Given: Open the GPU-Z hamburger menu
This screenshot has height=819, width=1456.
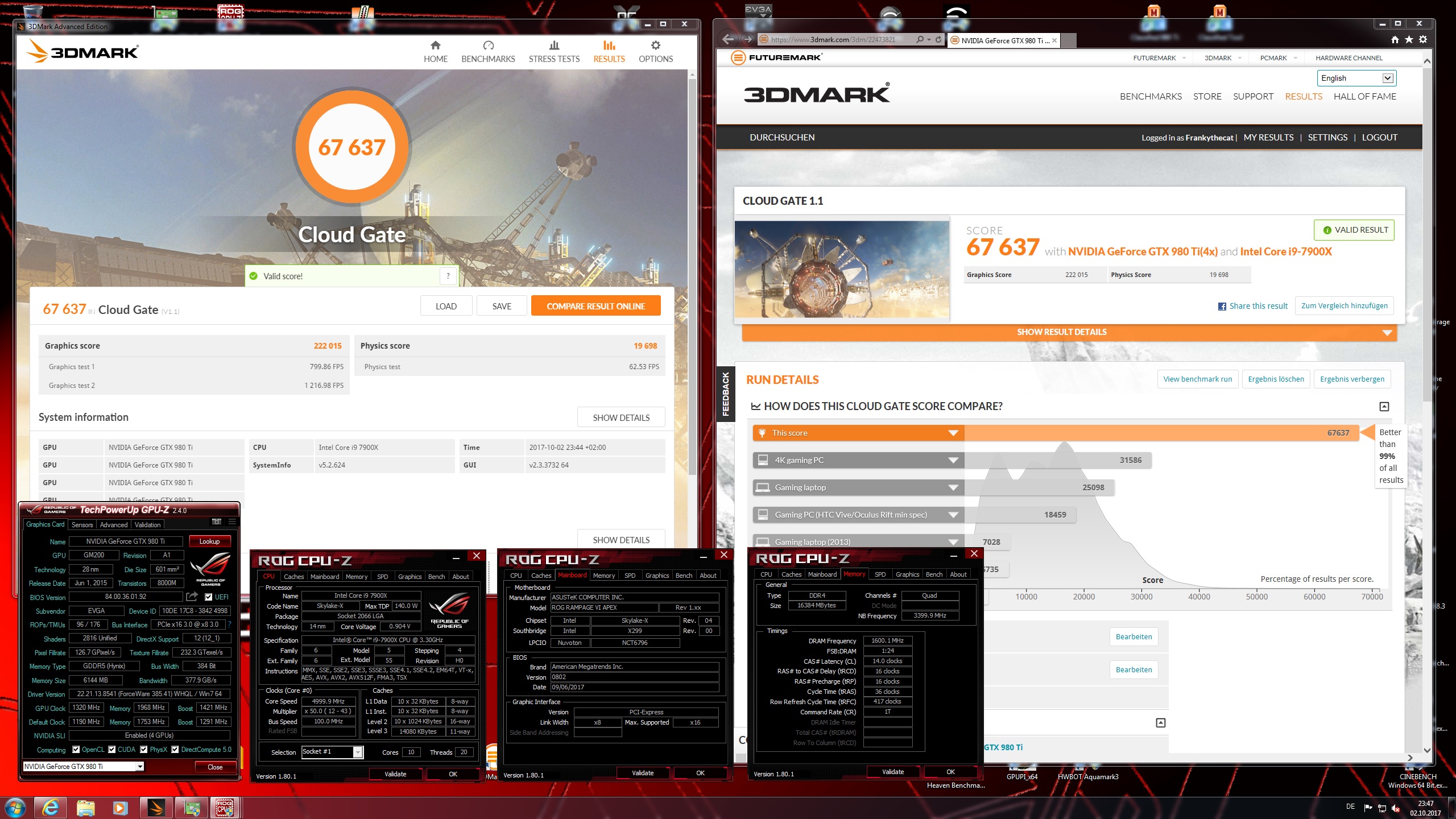Looking at the screenshot, I should pyautogui.click(x=232, y=522).
